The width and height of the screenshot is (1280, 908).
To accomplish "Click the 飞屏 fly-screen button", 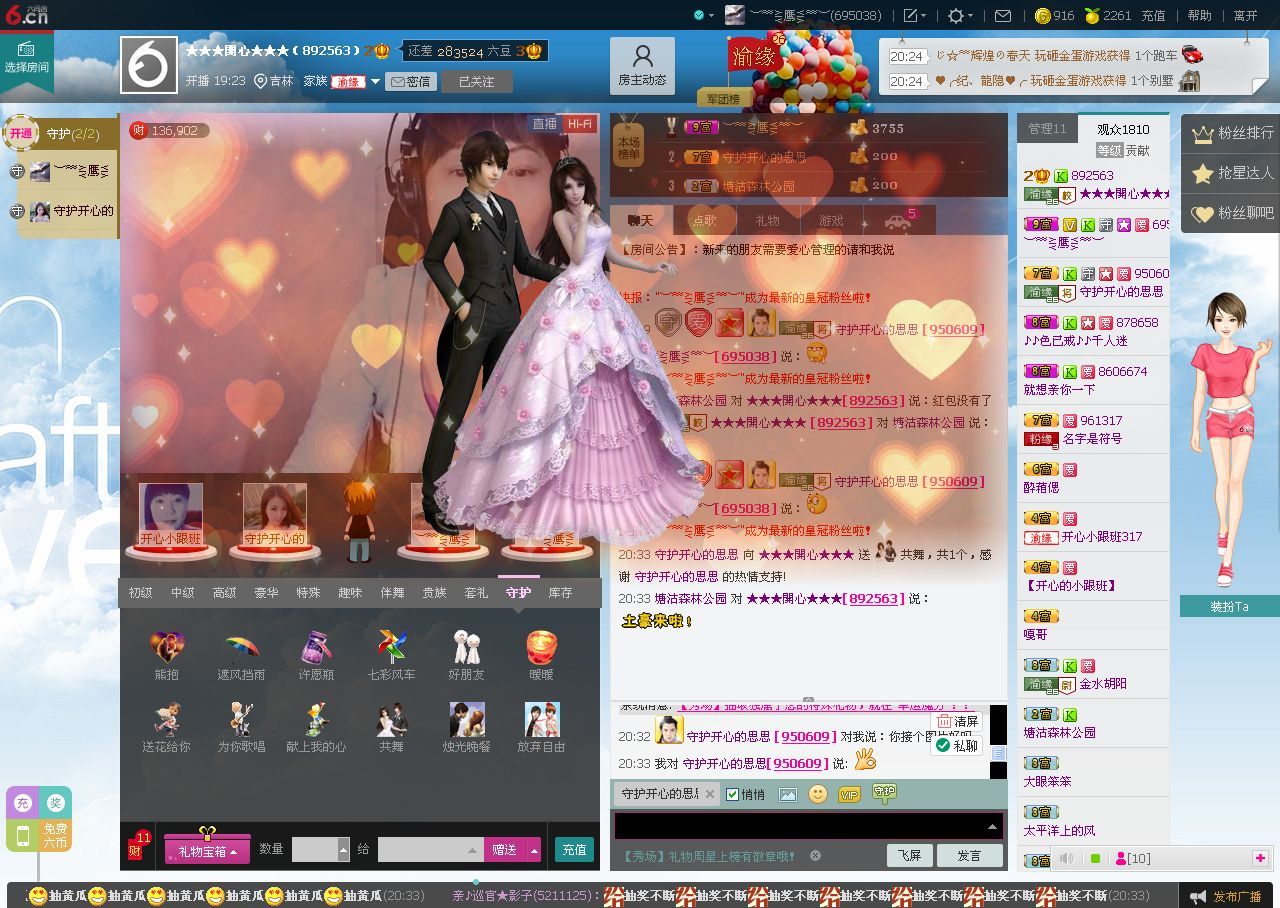I will [x=910, y=855].
